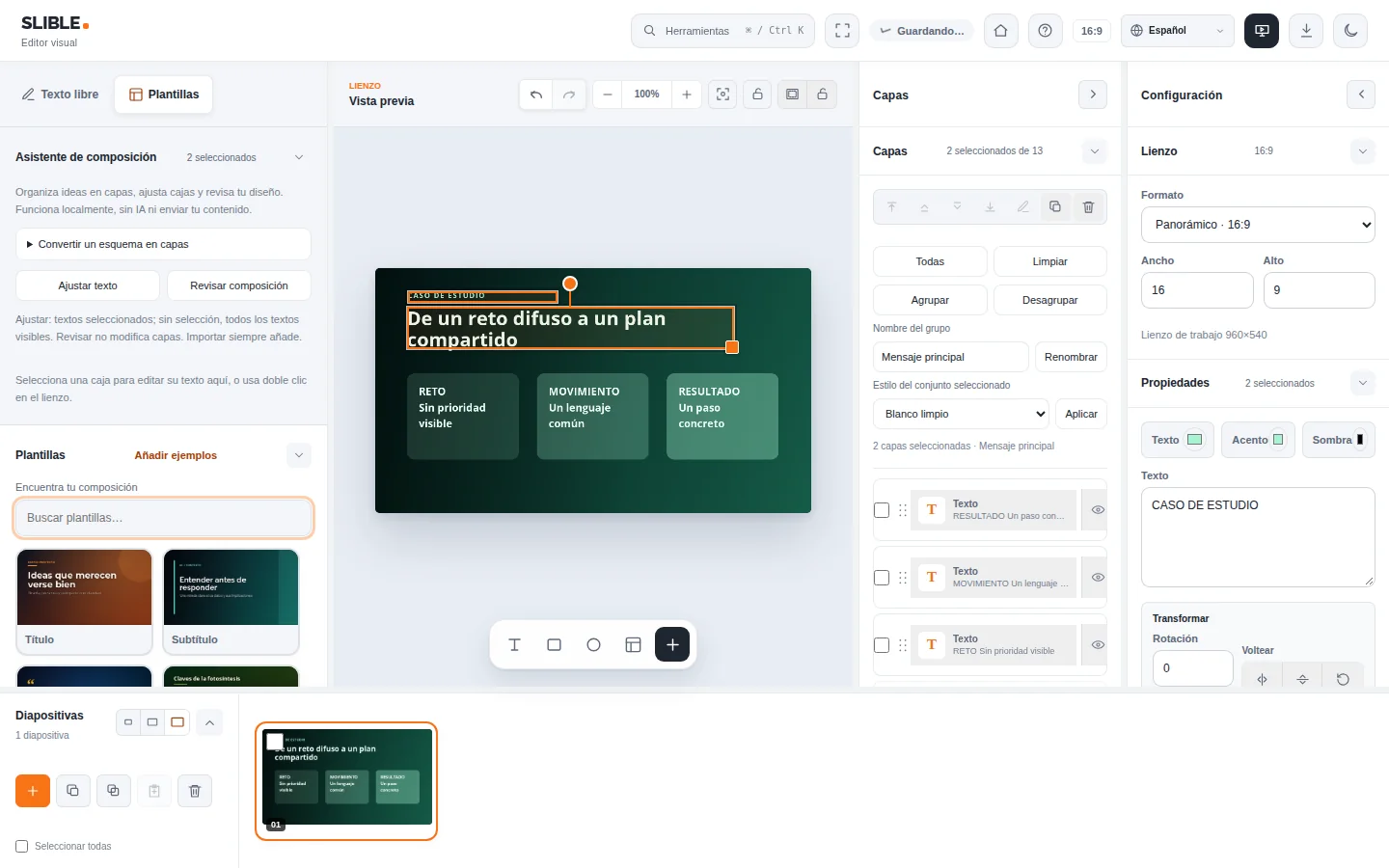Duplicate selected layers in Capas toolbar
This screenshot has width=1389, height=868.
1055,206
